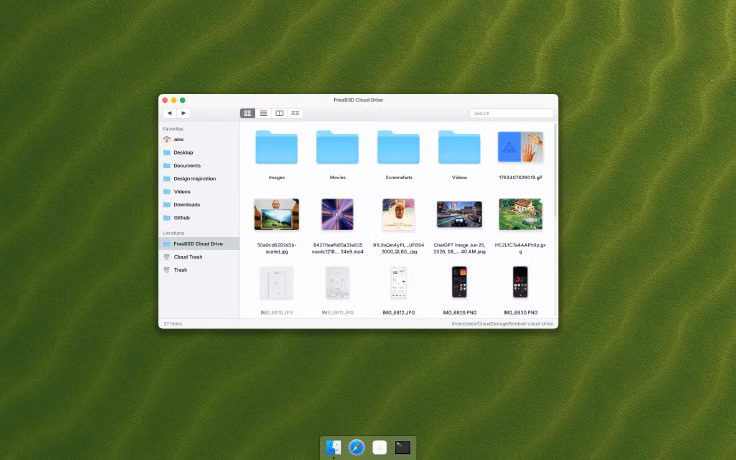Select the IMG_8810.JPG thumbnail

click(276, 283)
